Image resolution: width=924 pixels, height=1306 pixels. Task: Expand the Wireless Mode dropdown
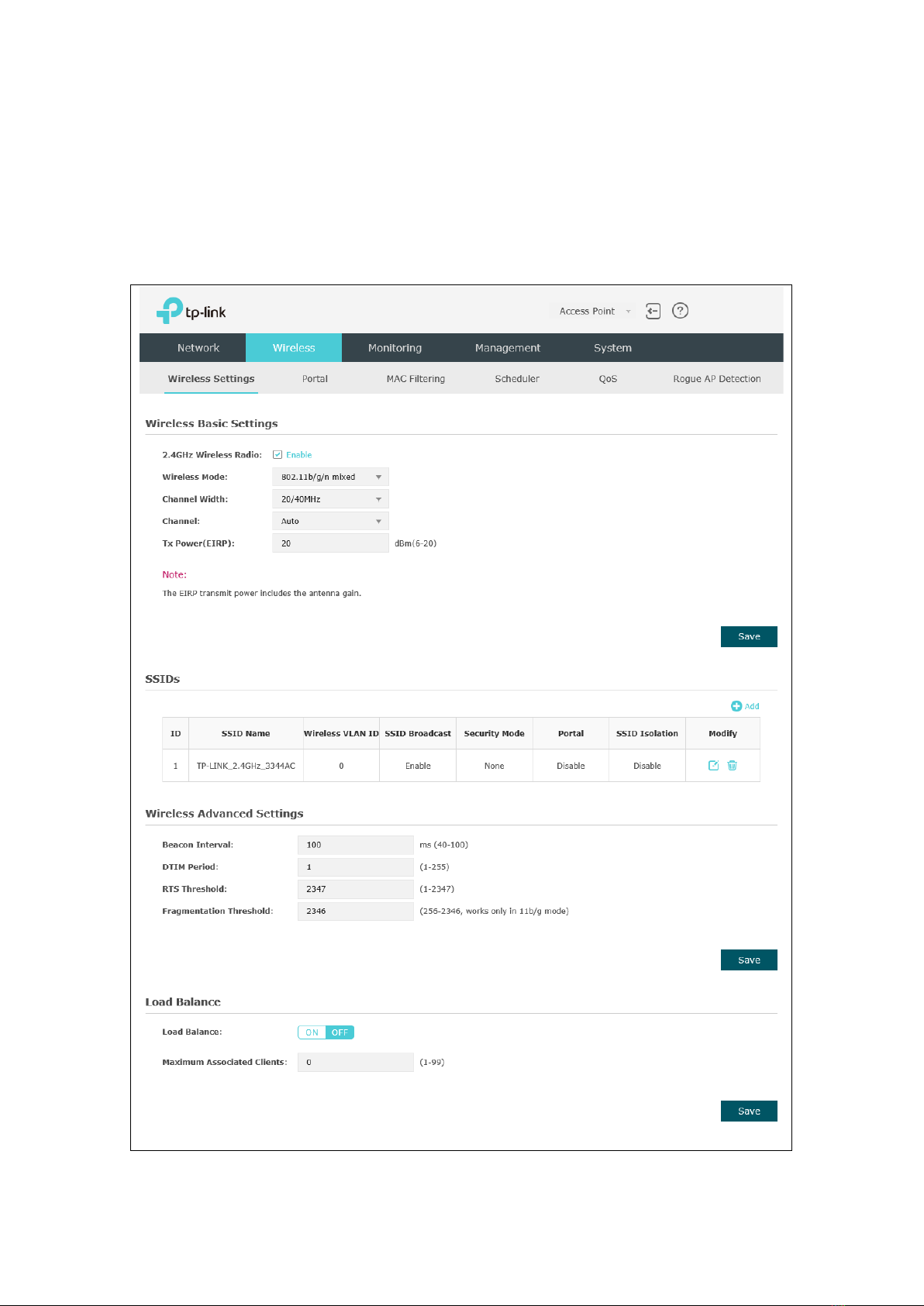(x=330, y=477)
